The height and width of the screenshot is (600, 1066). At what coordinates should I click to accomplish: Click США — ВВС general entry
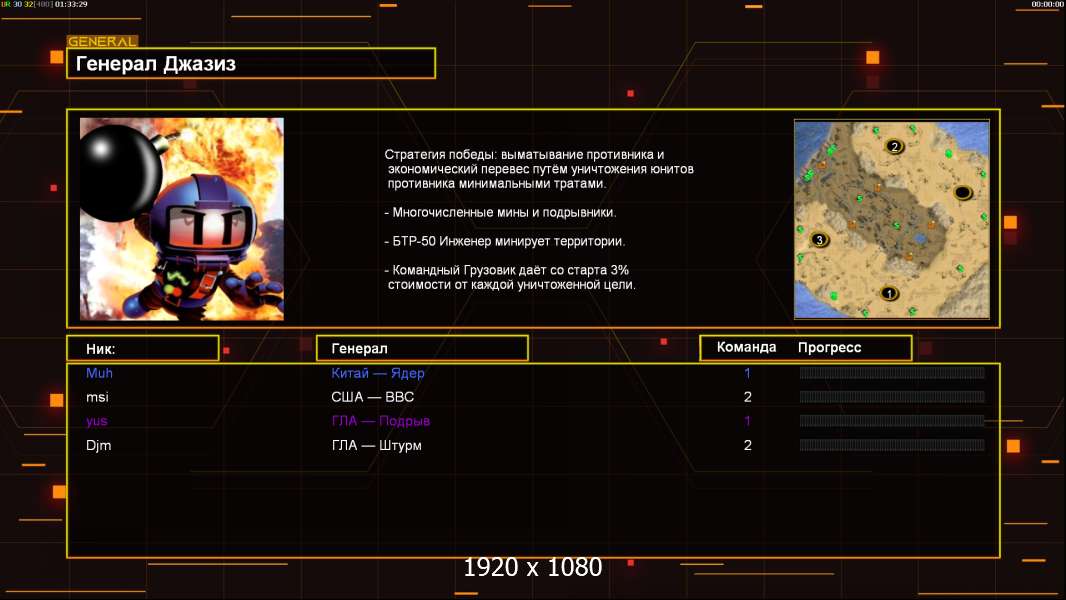(373, 397)
